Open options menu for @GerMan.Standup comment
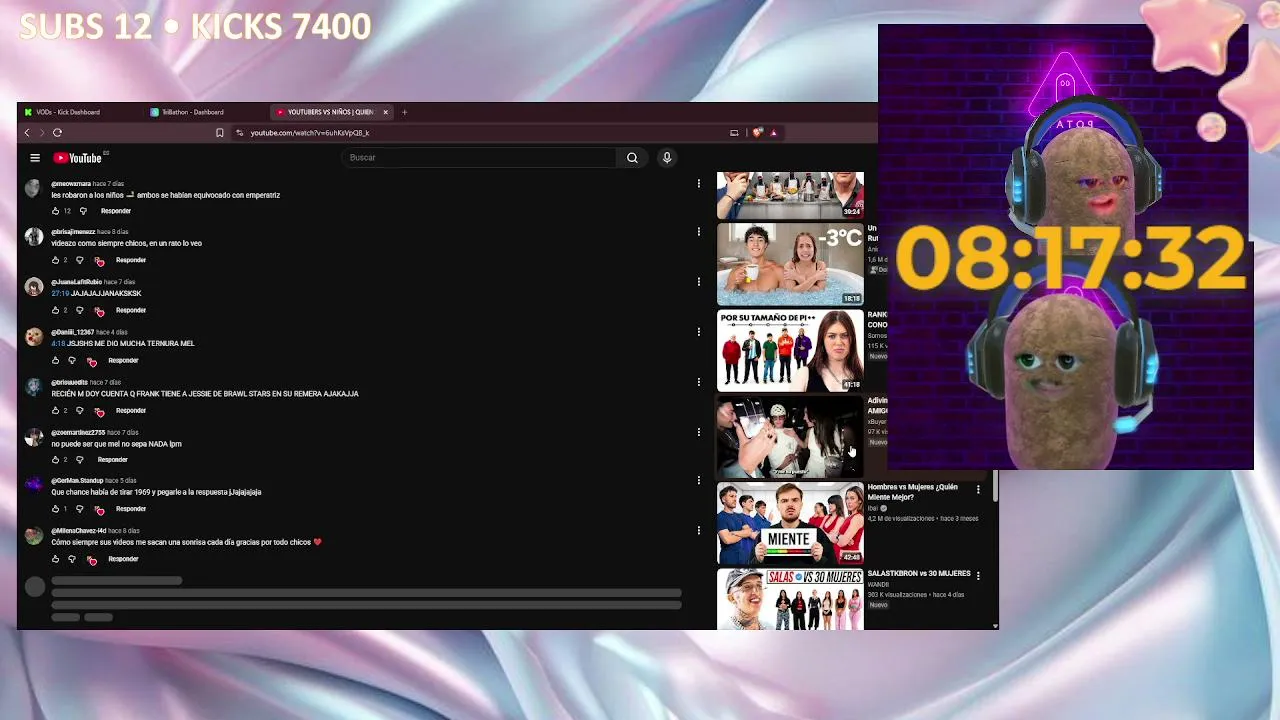 coord(698,480)
